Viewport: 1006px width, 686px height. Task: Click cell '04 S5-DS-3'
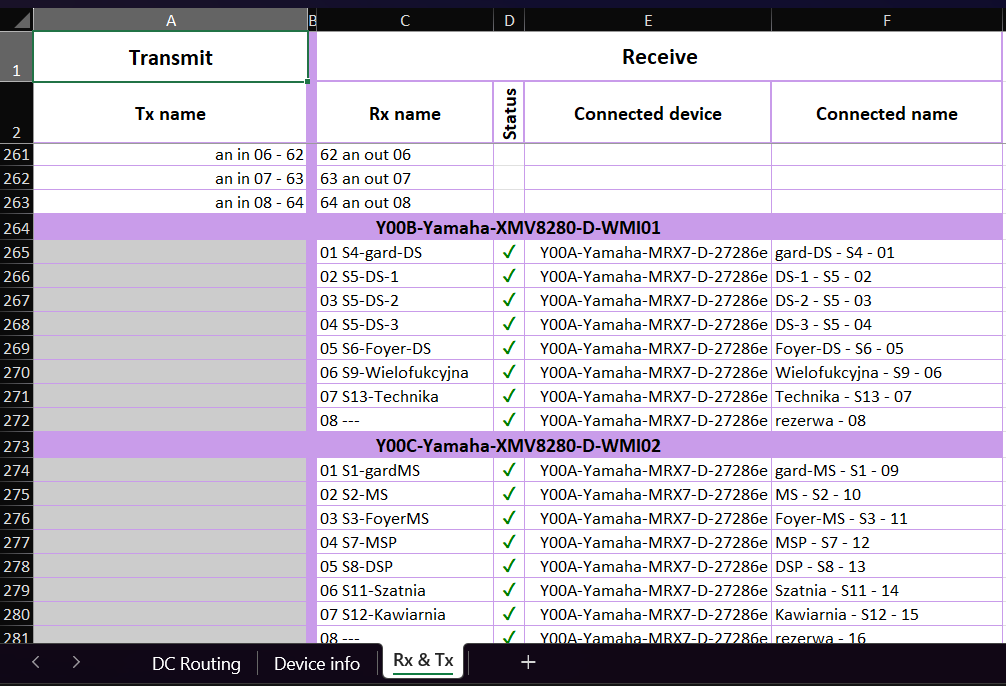[x=405, y=324]
